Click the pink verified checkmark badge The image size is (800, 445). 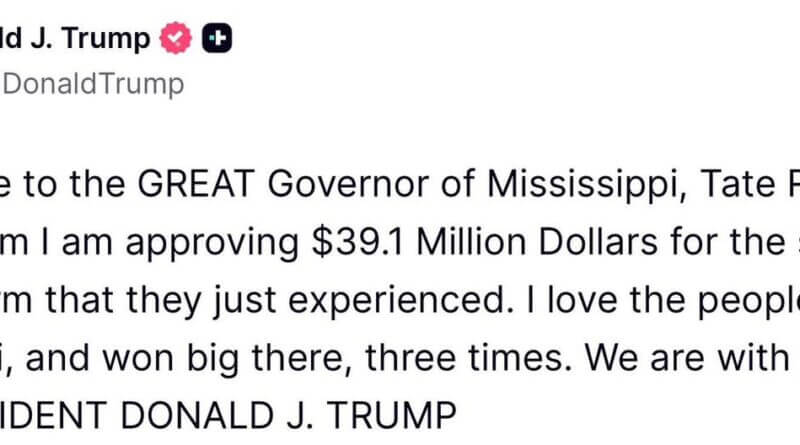[178, 39]
